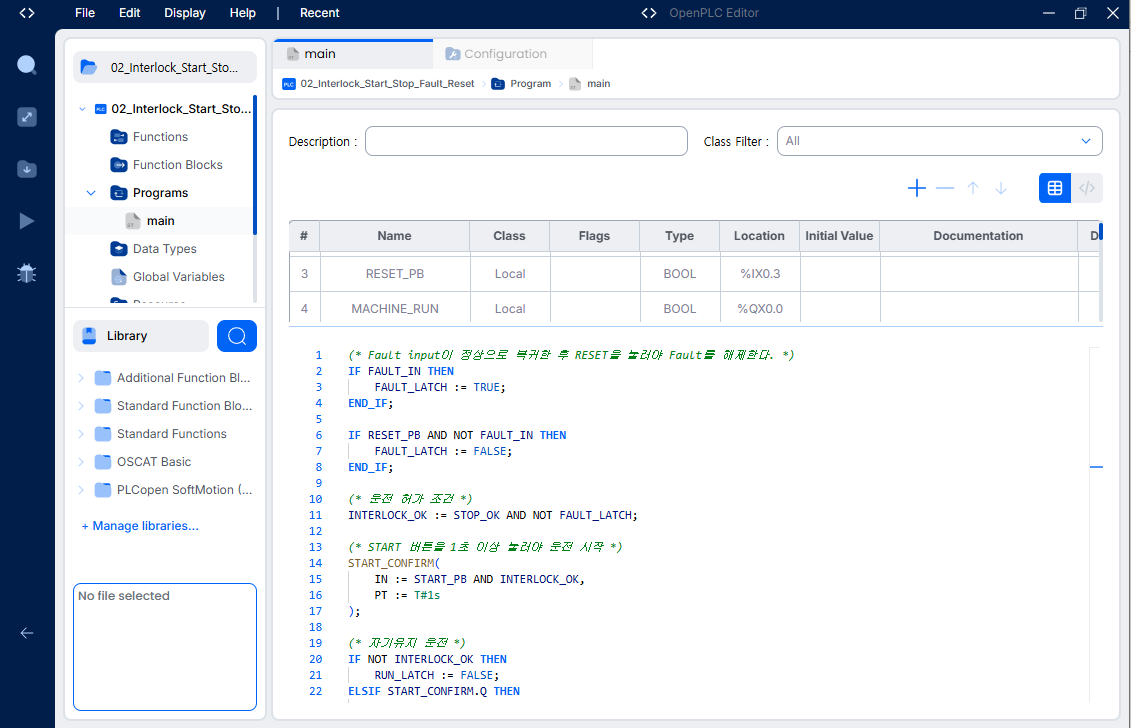Click the Manage libraries link

(140, 526)
